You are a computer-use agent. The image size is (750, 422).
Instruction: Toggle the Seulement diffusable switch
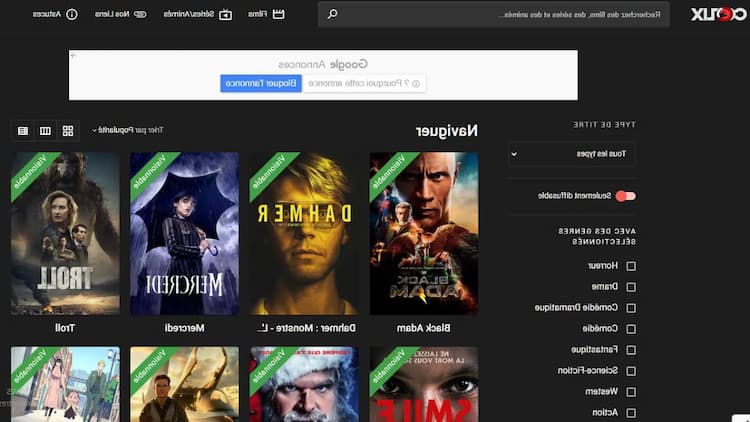626,196
